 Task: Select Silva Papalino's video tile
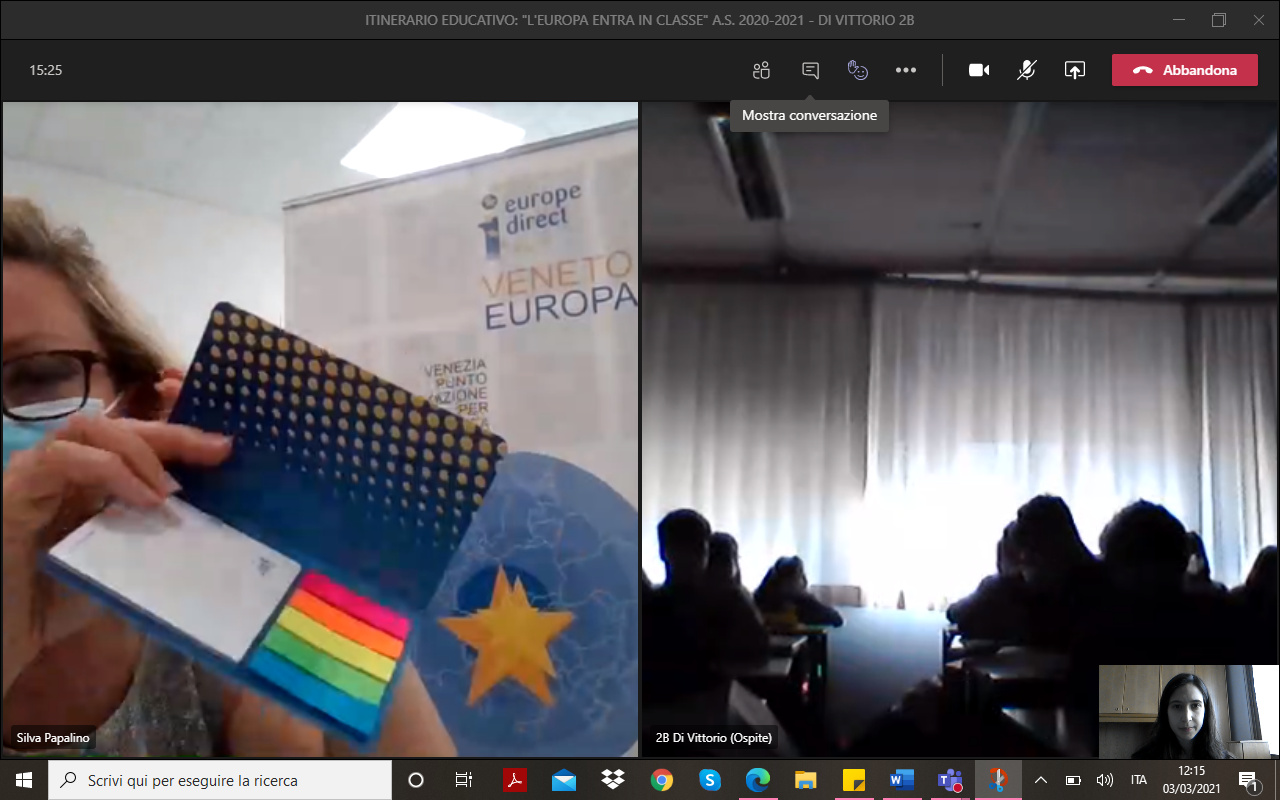point(320,429)
